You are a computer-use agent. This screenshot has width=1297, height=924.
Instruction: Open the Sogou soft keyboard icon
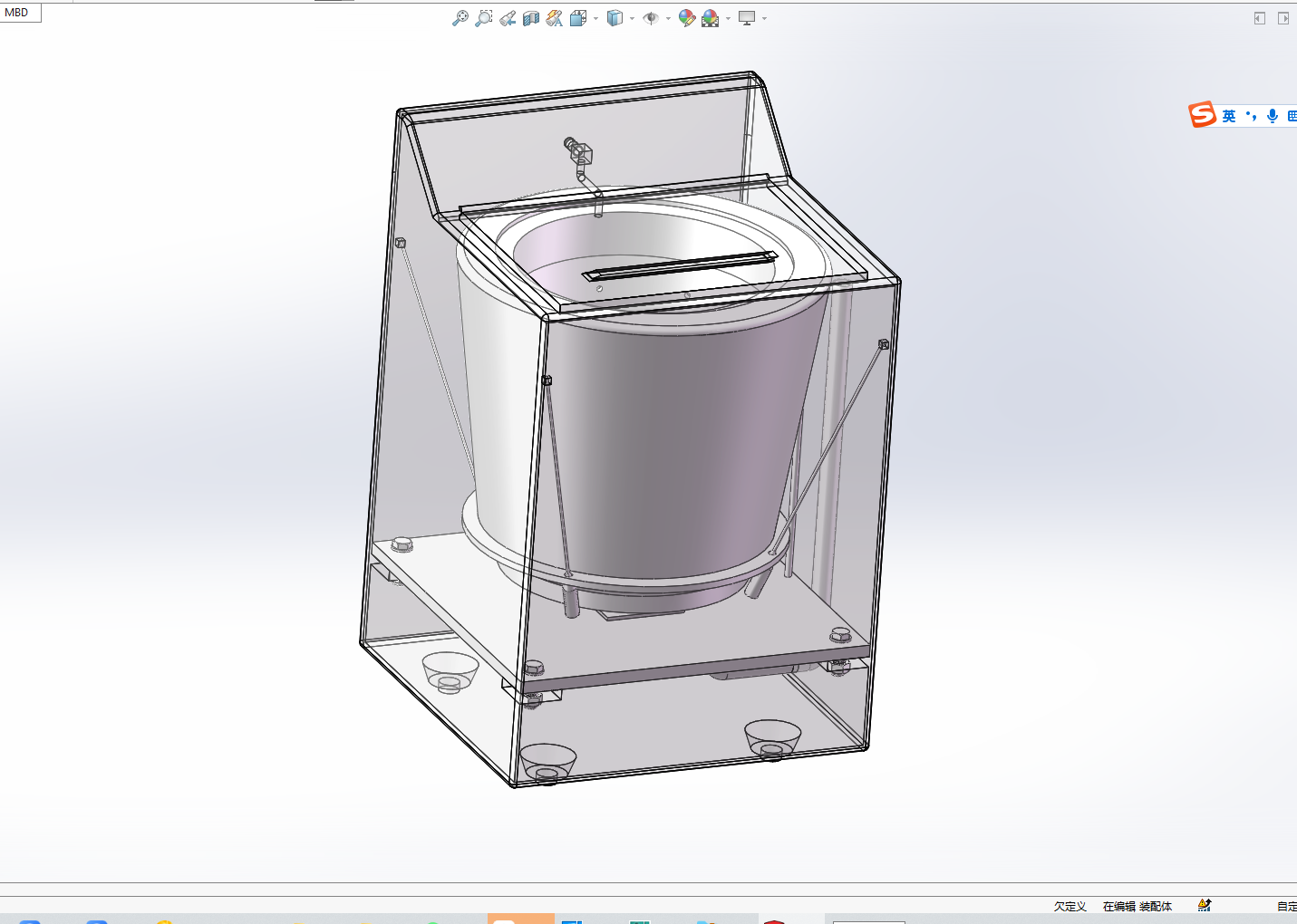point(1292,116)
